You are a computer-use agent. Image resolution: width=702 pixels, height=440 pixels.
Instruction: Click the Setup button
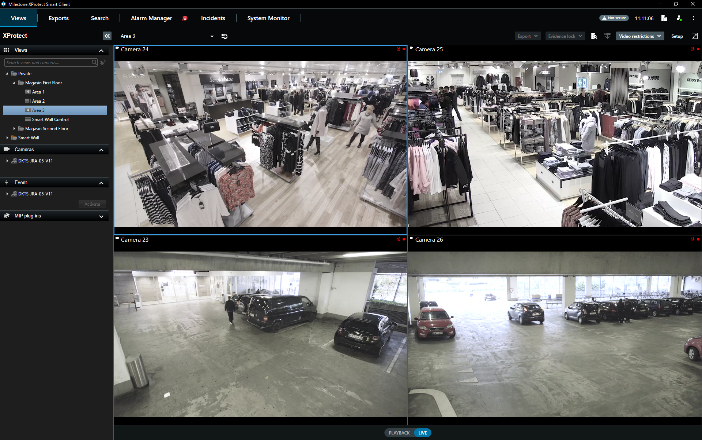tap(677, 36)
